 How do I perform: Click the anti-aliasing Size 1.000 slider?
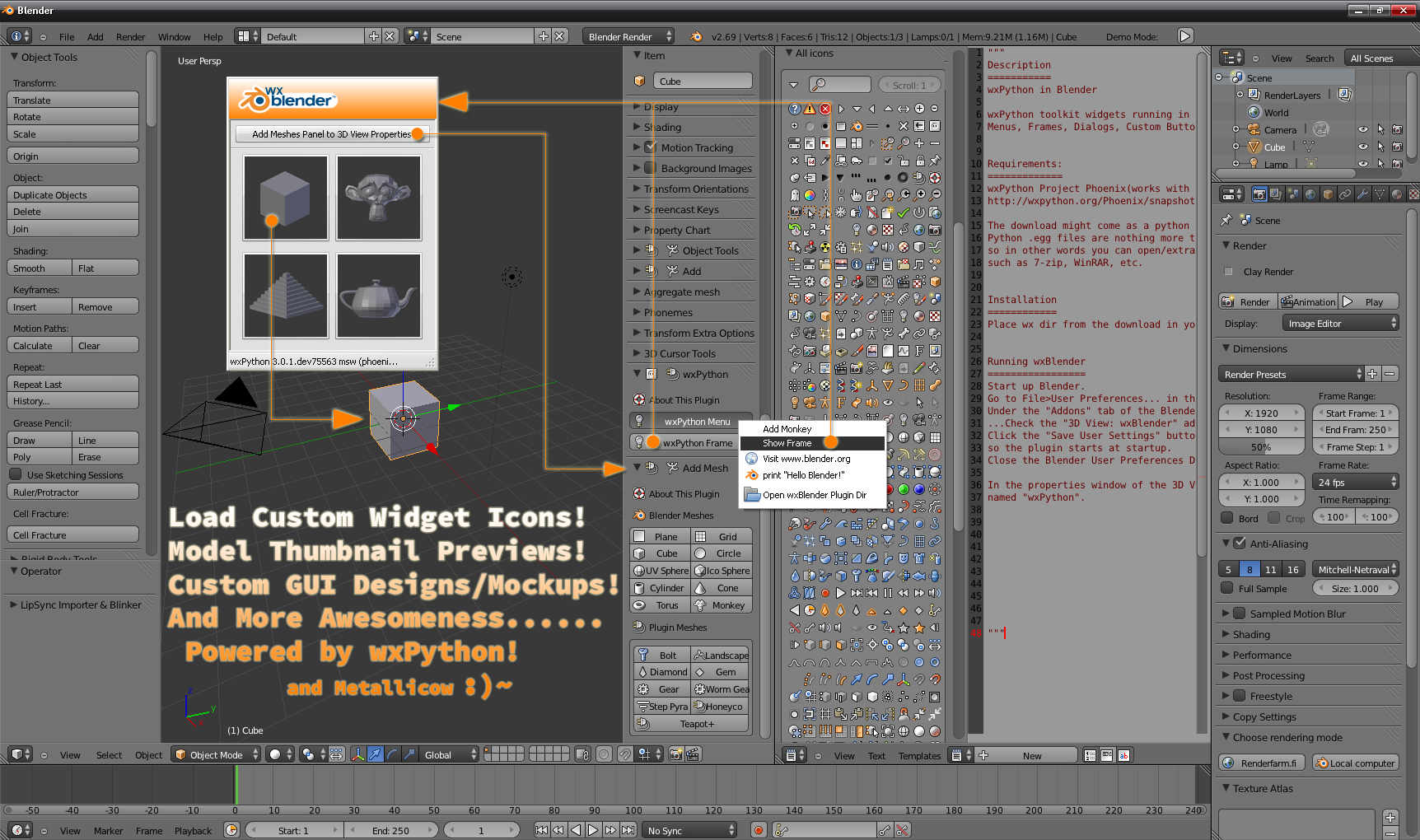click(1356, 588)
